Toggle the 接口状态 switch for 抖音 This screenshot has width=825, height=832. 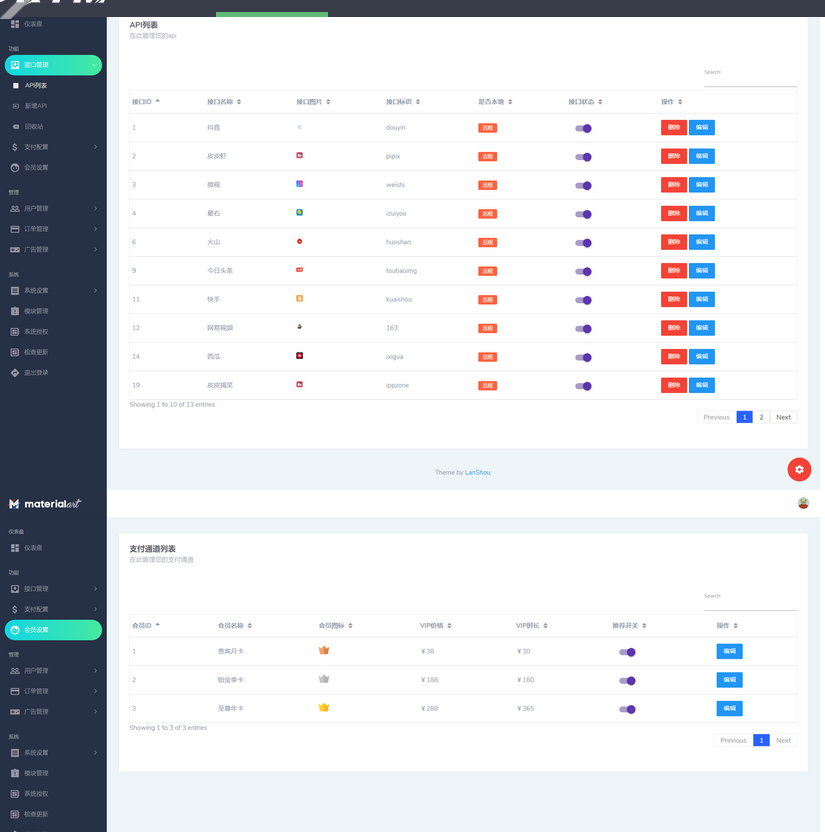pyautogui.click(x=583, y=128)
